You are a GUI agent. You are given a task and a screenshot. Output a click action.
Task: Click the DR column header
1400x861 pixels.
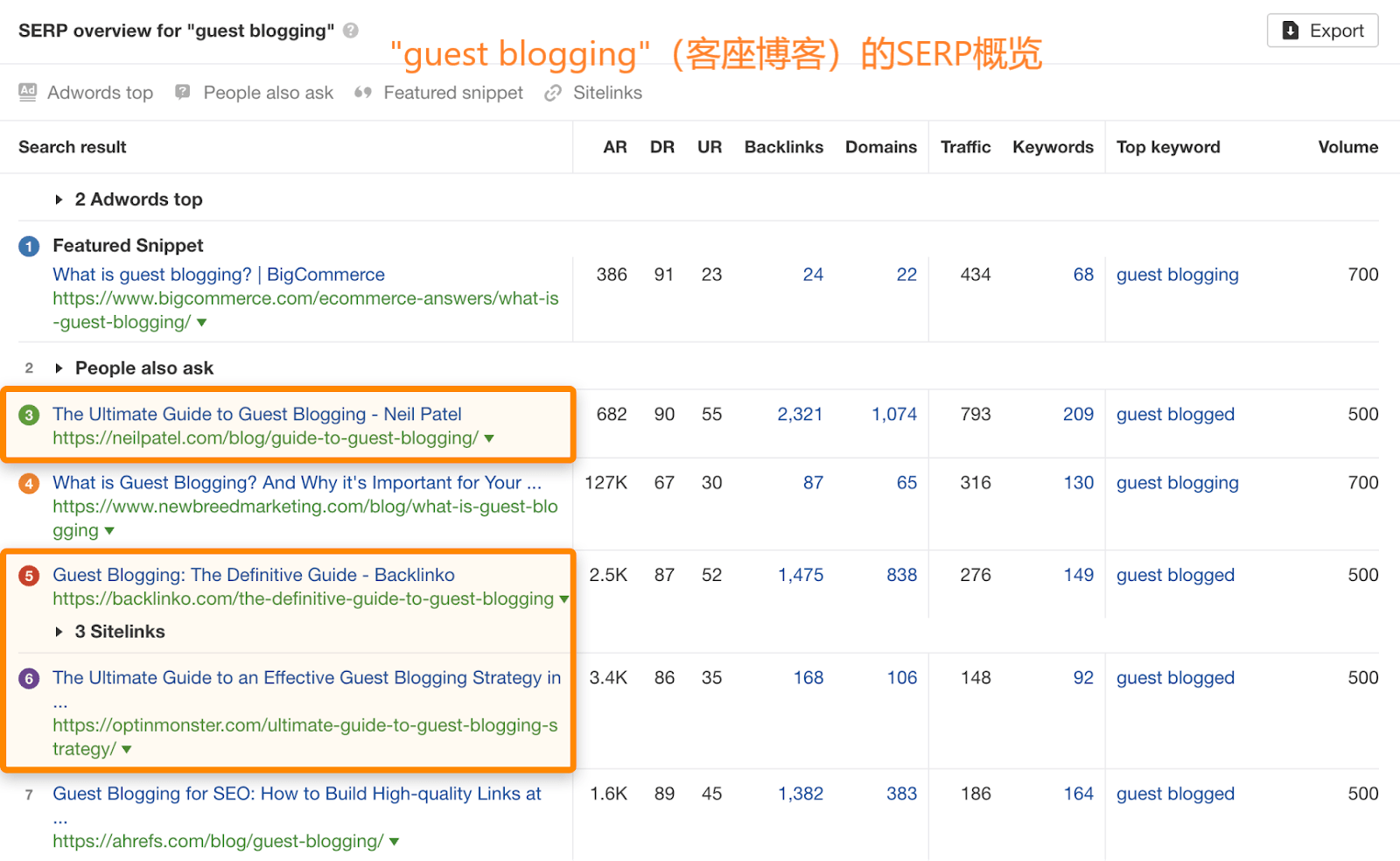(662, 147)
